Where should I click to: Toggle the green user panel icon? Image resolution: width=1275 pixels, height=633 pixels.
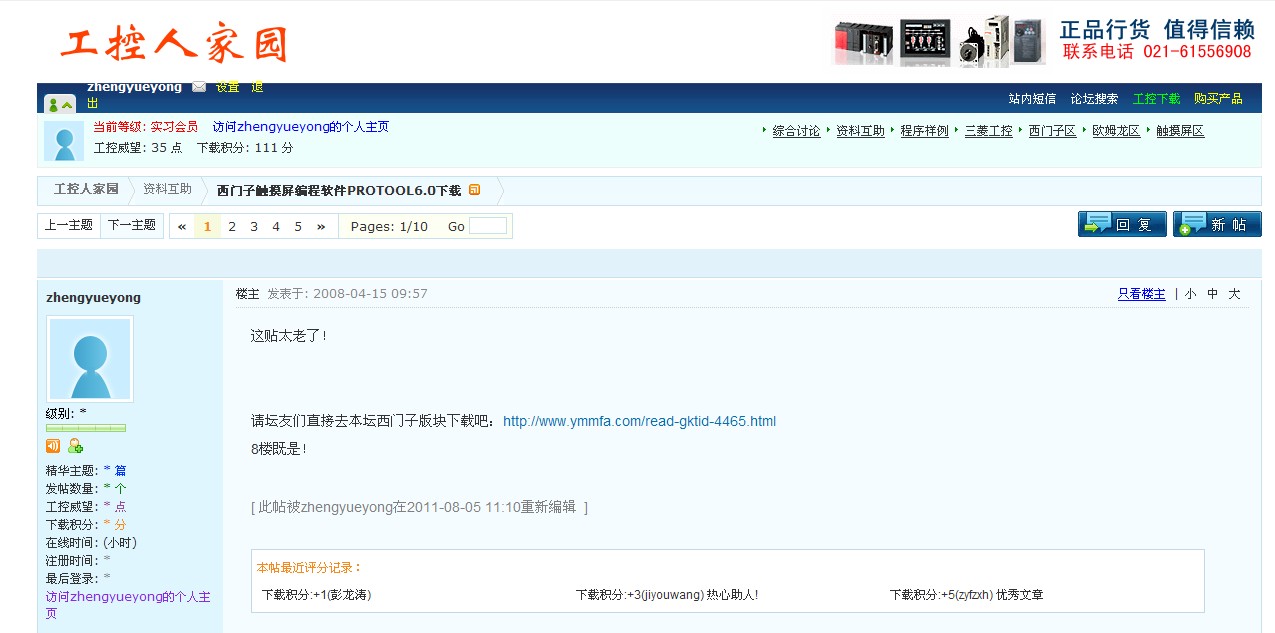pyautogui.click(x=60, y=104)
